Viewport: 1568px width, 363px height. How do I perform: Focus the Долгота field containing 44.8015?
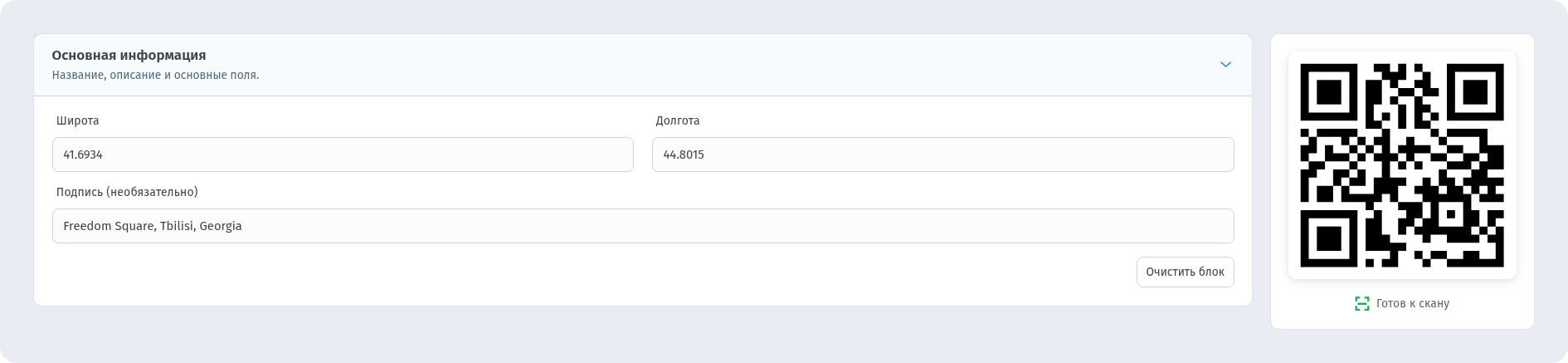(x=942, y=155)
